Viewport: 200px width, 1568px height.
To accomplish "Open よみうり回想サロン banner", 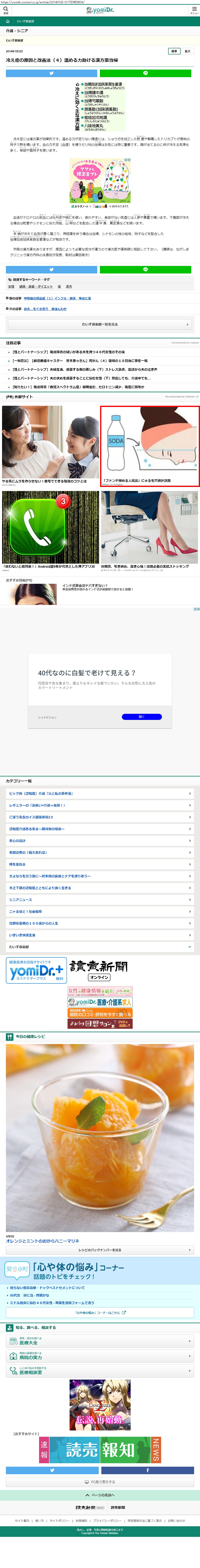I will (100, 1024).
